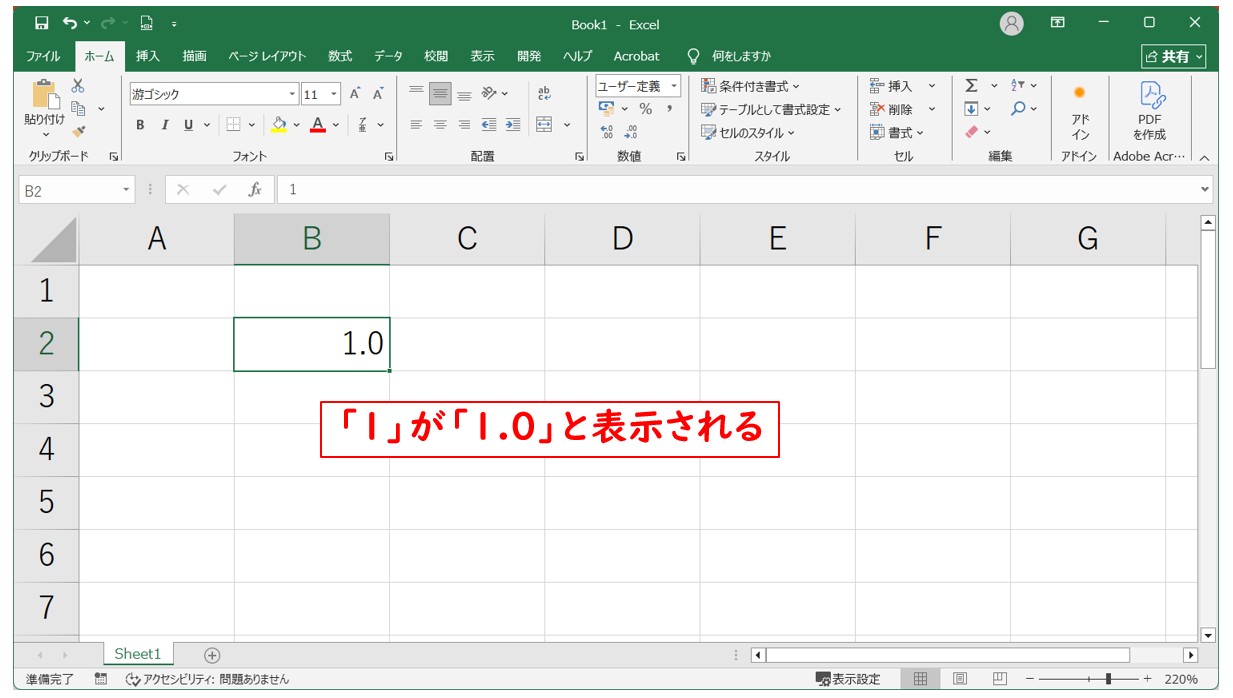Expand the Conditional Formatting (条件付き書式) menu
The image size is (1233, 698).
[x=750, y=86]
